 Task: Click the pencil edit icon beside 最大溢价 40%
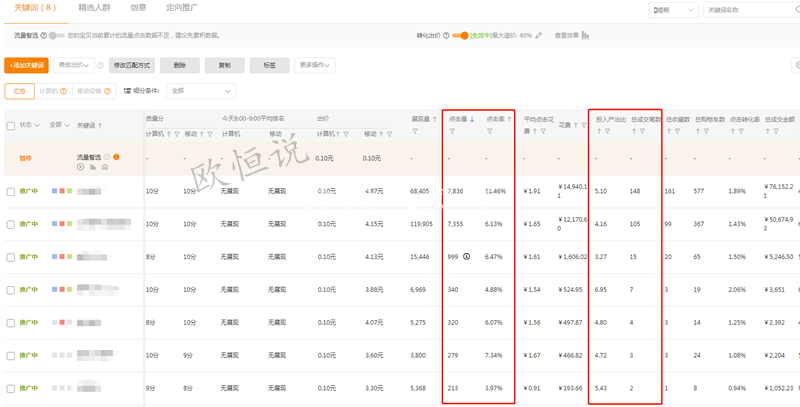coord(539,35)
